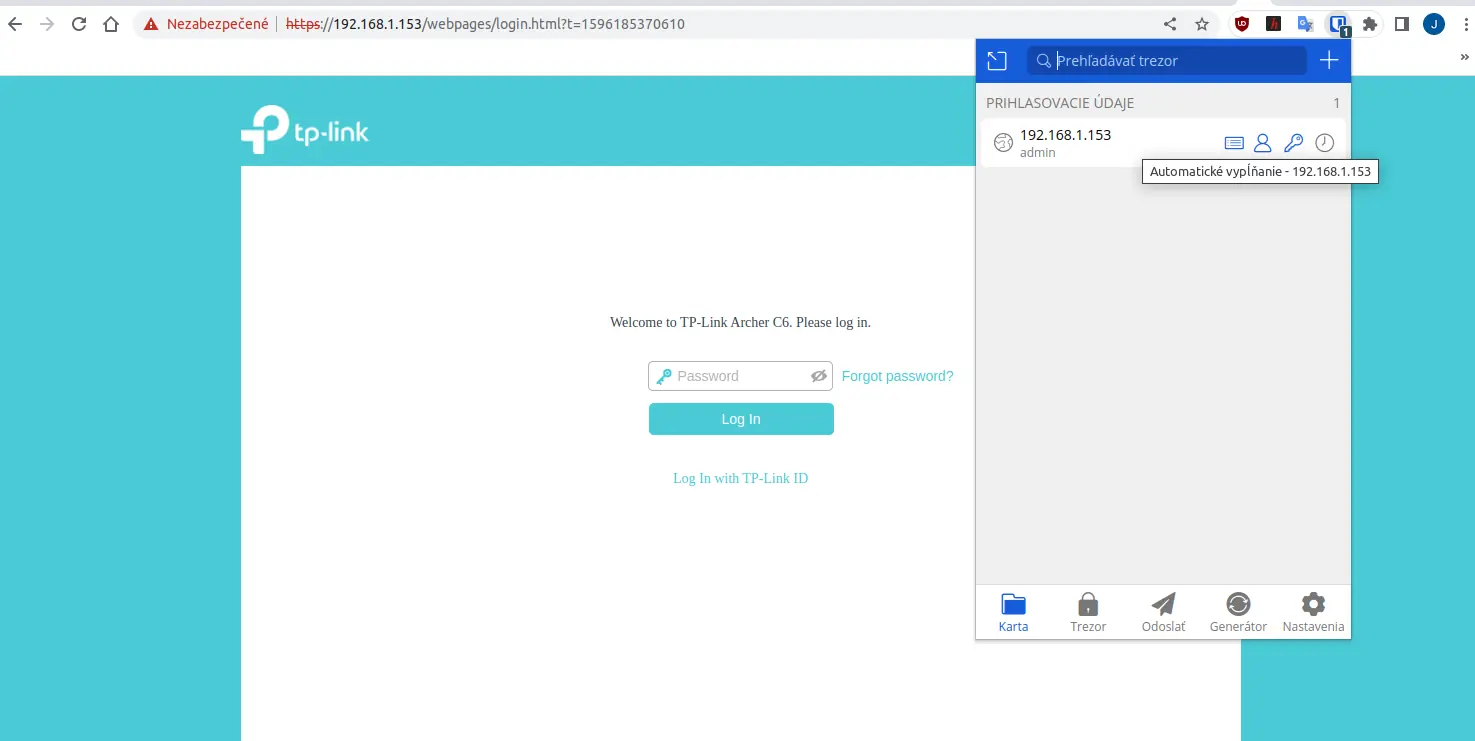
Task: Choose Log In with TP-Link ID
Action: point(740,479)
